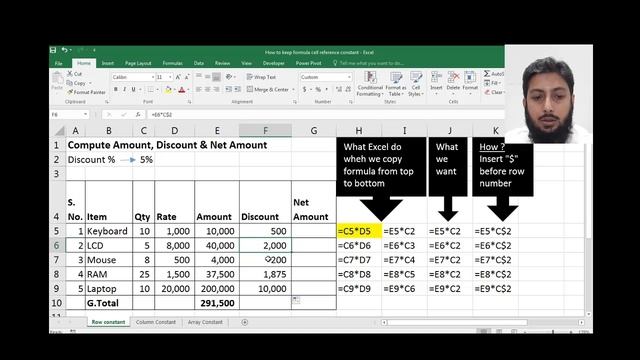Screen dimensions: 640x360
Task: Open Cell Styles gallery
Action: pos(416,84)
